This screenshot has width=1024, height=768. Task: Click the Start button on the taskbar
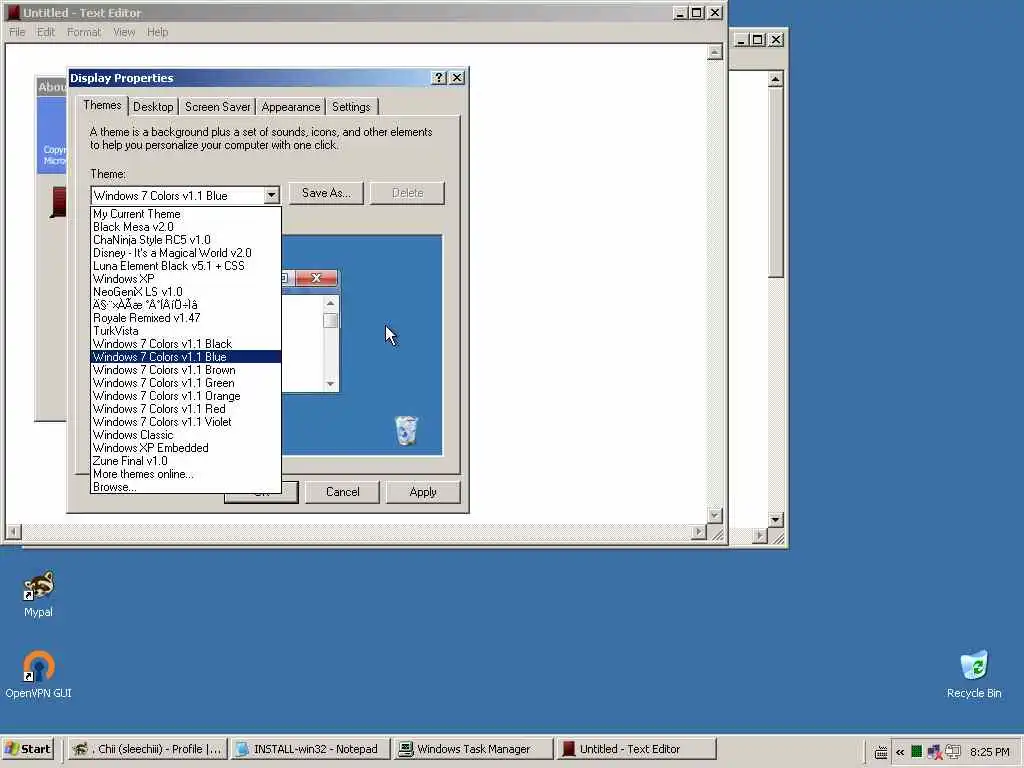click(28, 749)
